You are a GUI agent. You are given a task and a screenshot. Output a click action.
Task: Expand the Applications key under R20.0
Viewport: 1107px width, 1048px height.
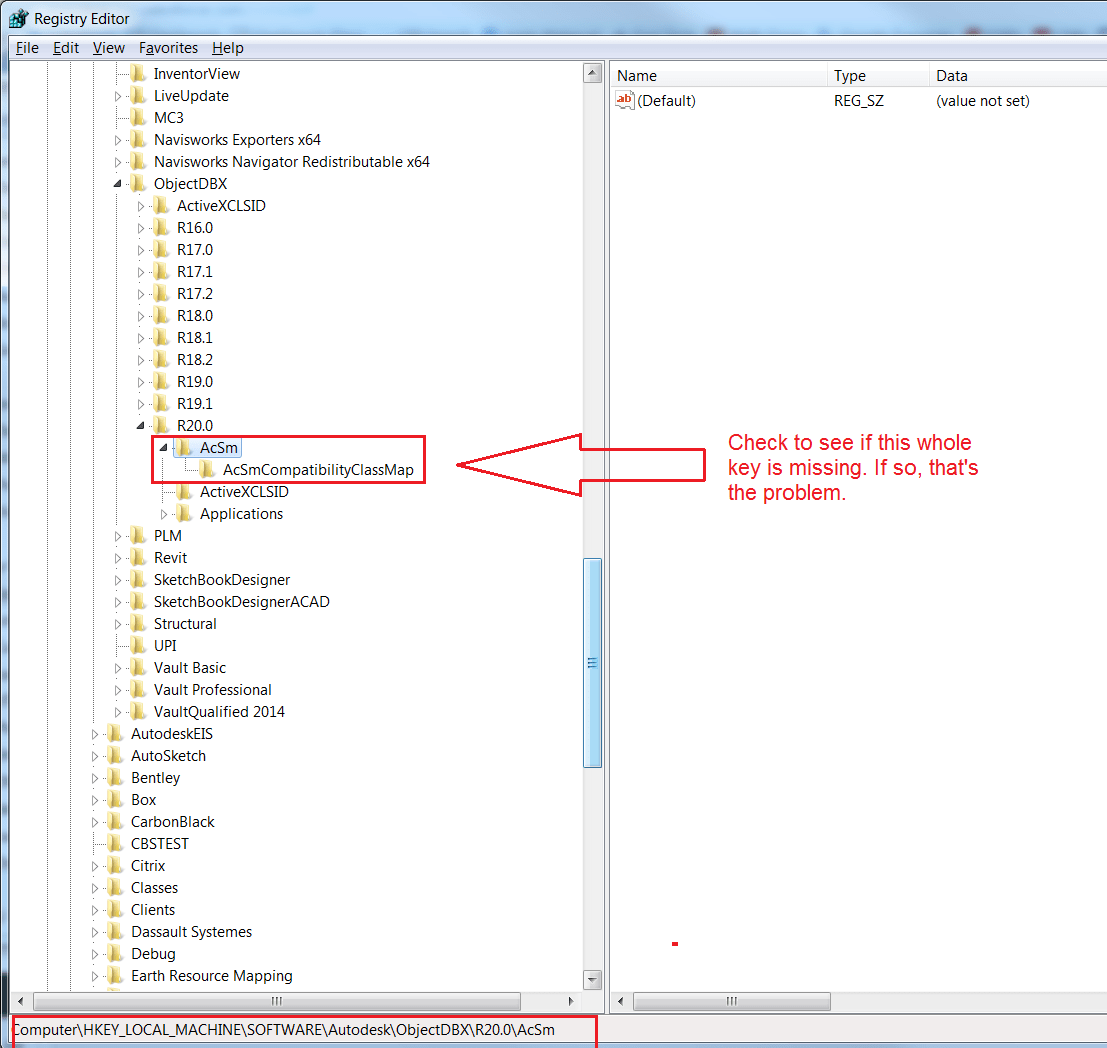(164, 514)
